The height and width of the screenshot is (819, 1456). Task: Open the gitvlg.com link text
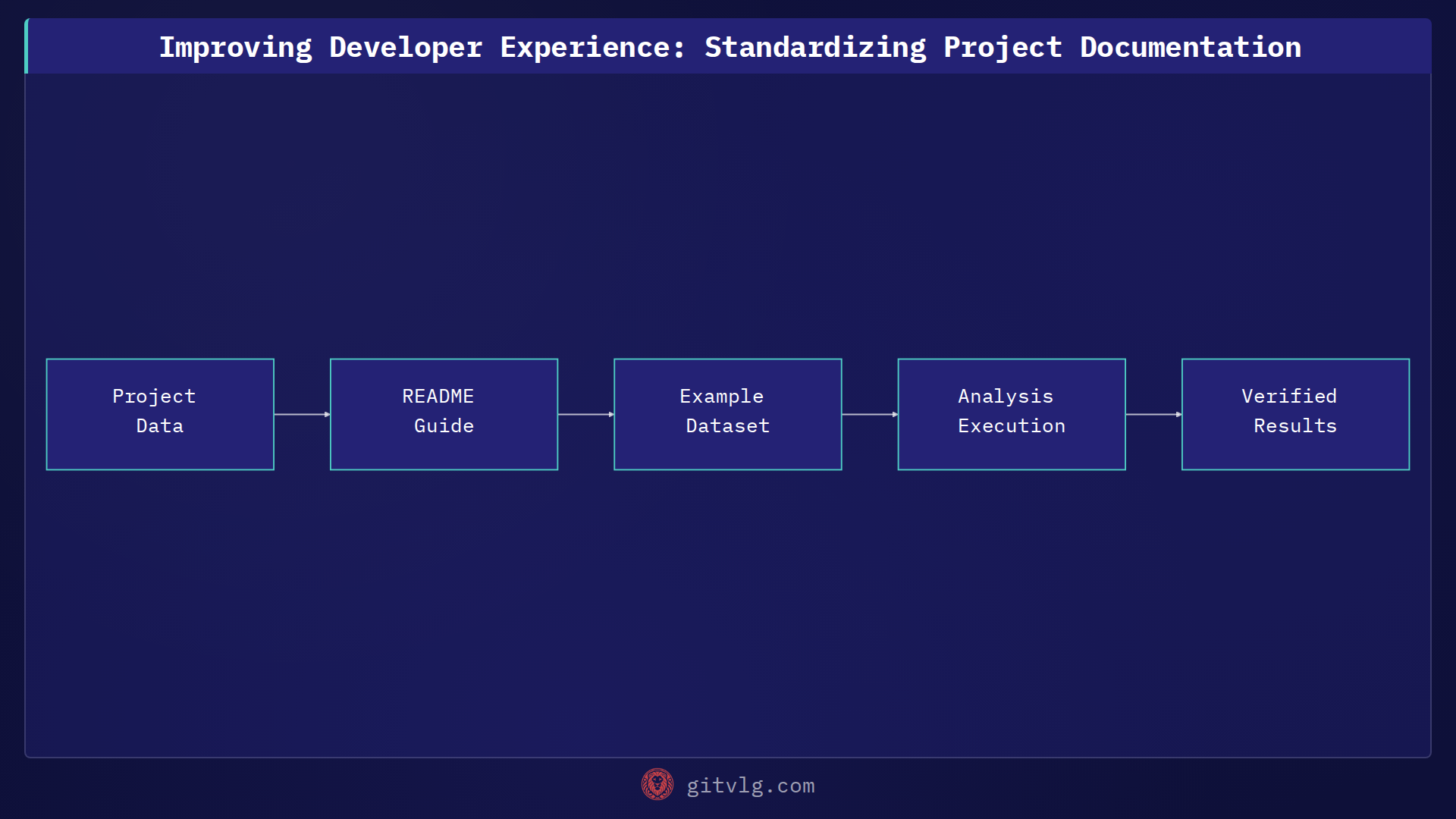pos(751,786)
